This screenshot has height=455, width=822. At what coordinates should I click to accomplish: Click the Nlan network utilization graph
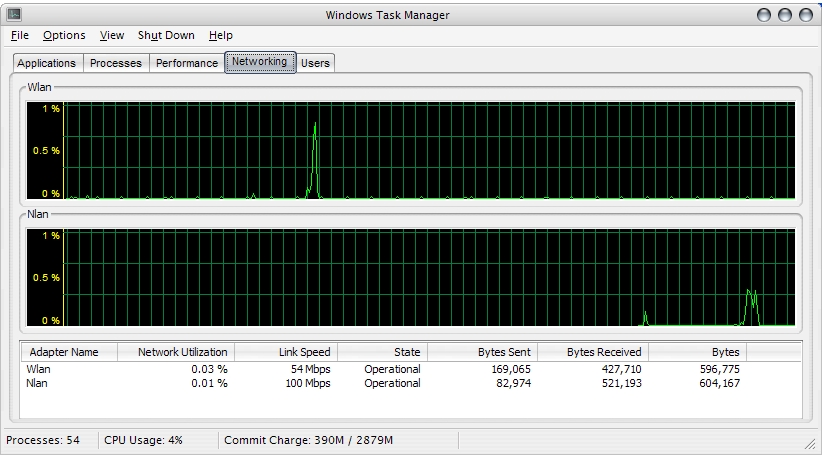coord(410,277)
